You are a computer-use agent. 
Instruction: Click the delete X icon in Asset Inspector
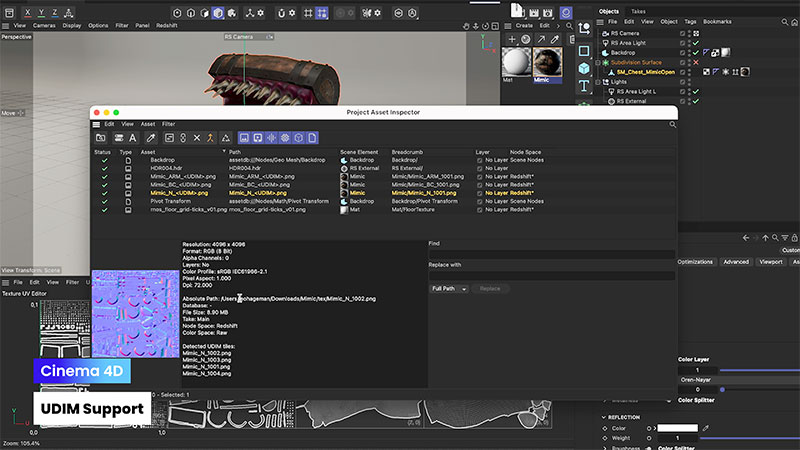pyautogui.click(x=196, y=137)
